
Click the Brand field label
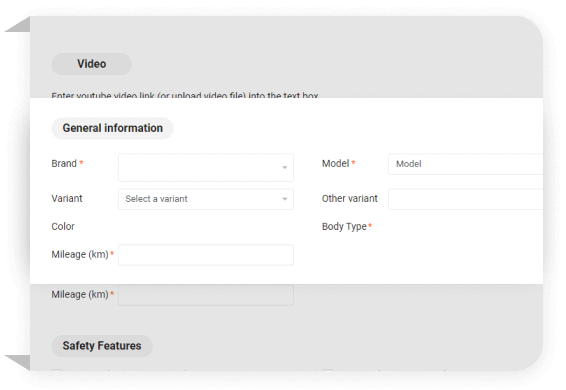click(x=64, y=164)
